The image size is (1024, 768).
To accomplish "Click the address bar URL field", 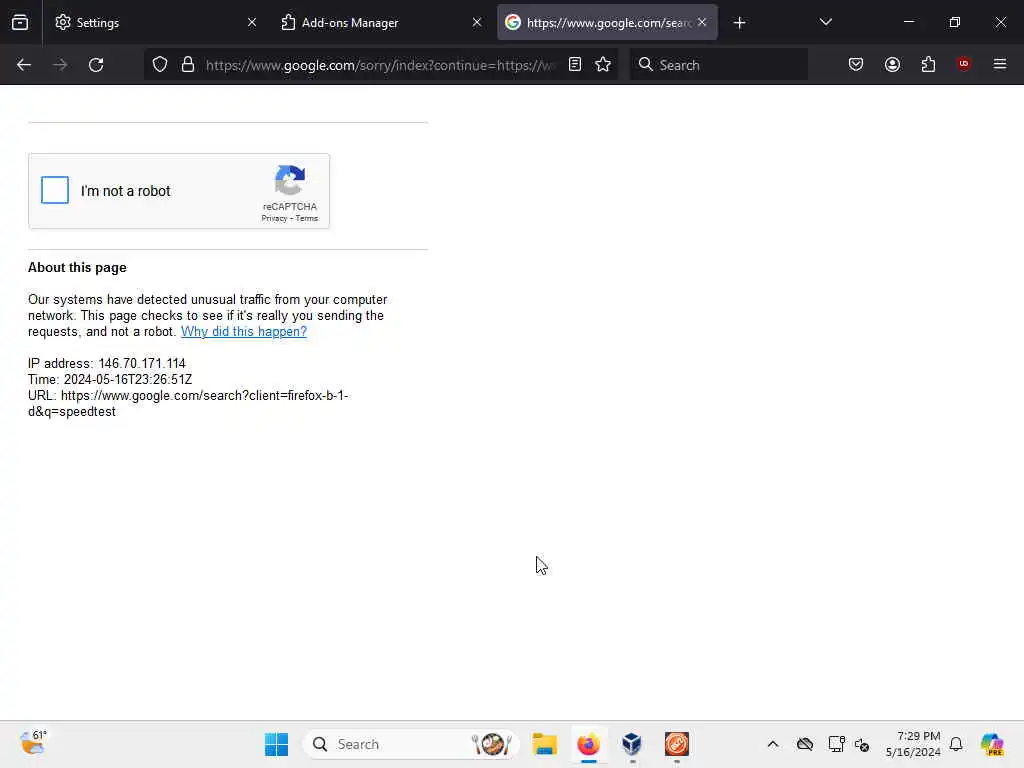I will coord(380,65).
